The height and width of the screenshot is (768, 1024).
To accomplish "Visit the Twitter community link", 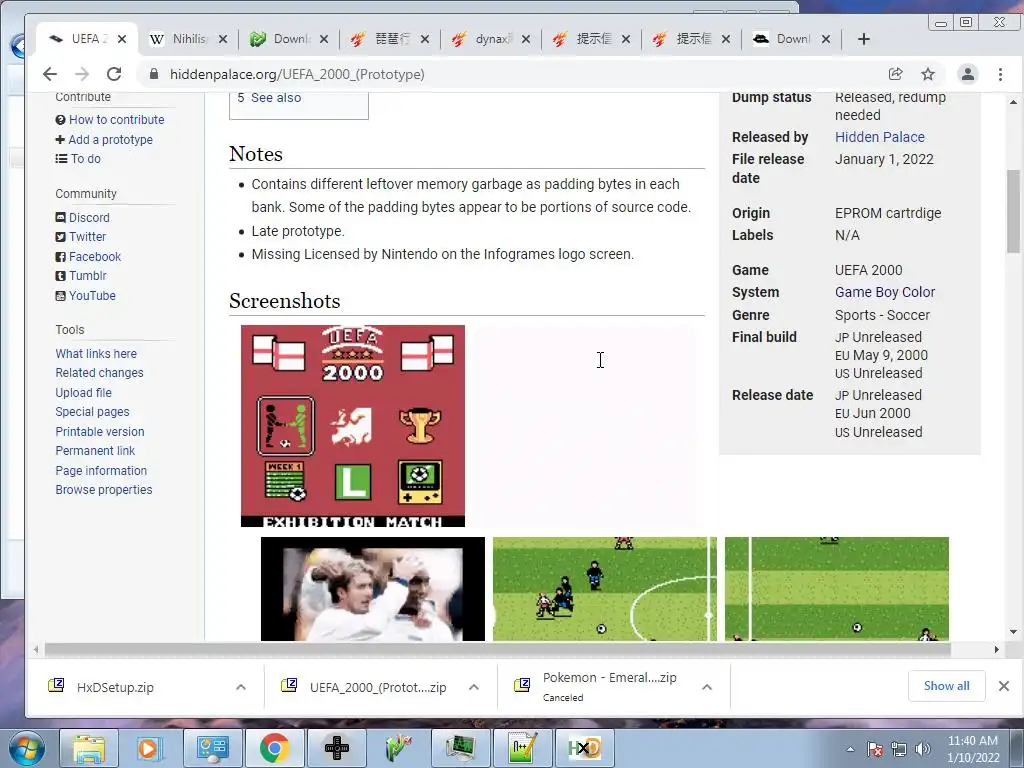I will point(88,236).
